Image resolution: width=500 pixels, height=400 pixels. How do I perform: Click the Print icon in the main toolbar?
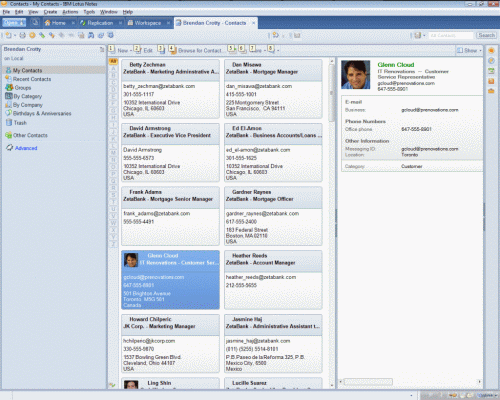click(x=22, y=35)
